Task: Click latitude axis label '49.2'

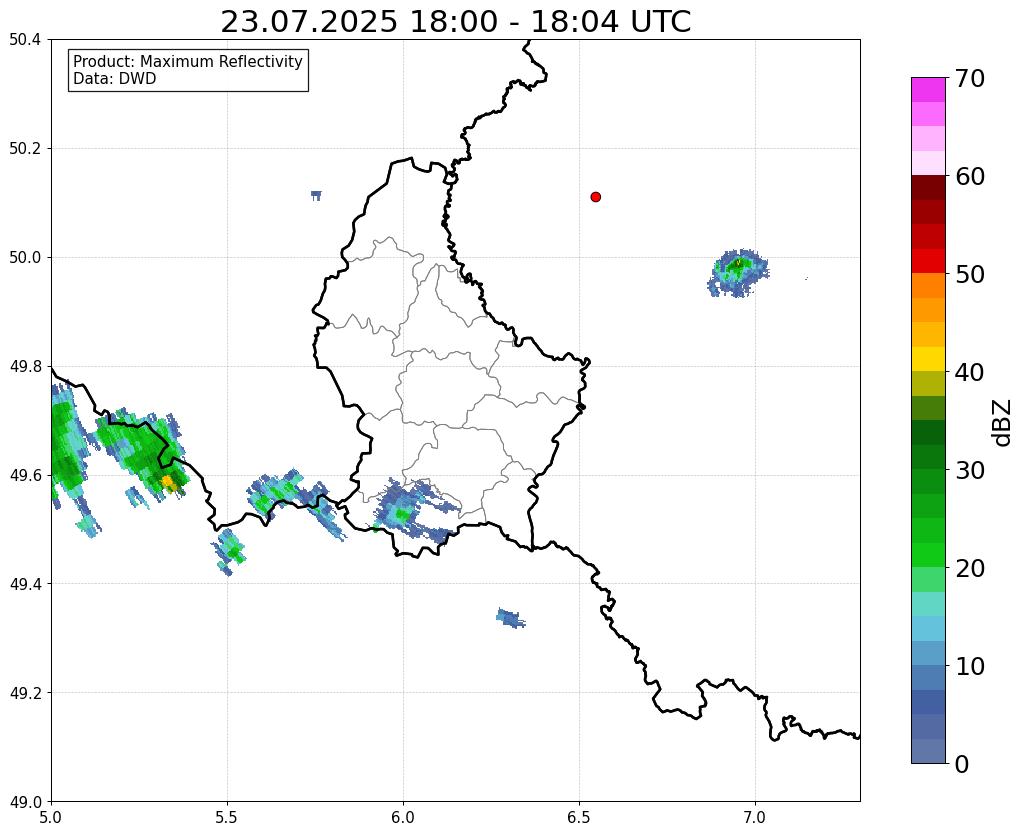Action: coord(25,692)
